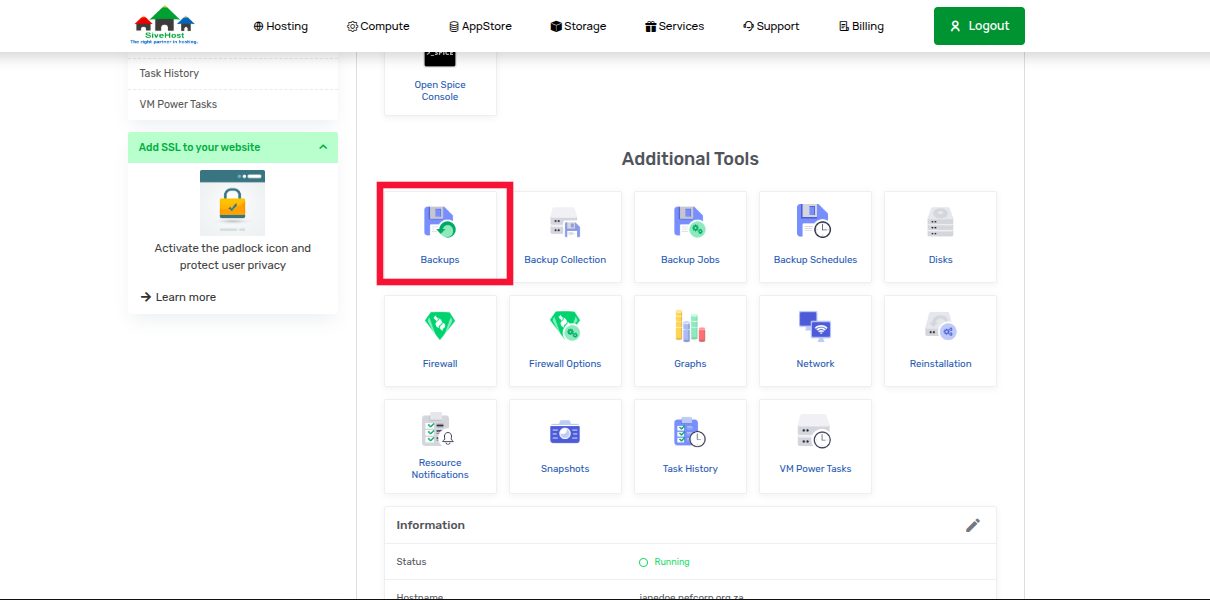1210x600 pixels.
Task: Edit the Information section with the pencil icon
Action: pos(973,524)
